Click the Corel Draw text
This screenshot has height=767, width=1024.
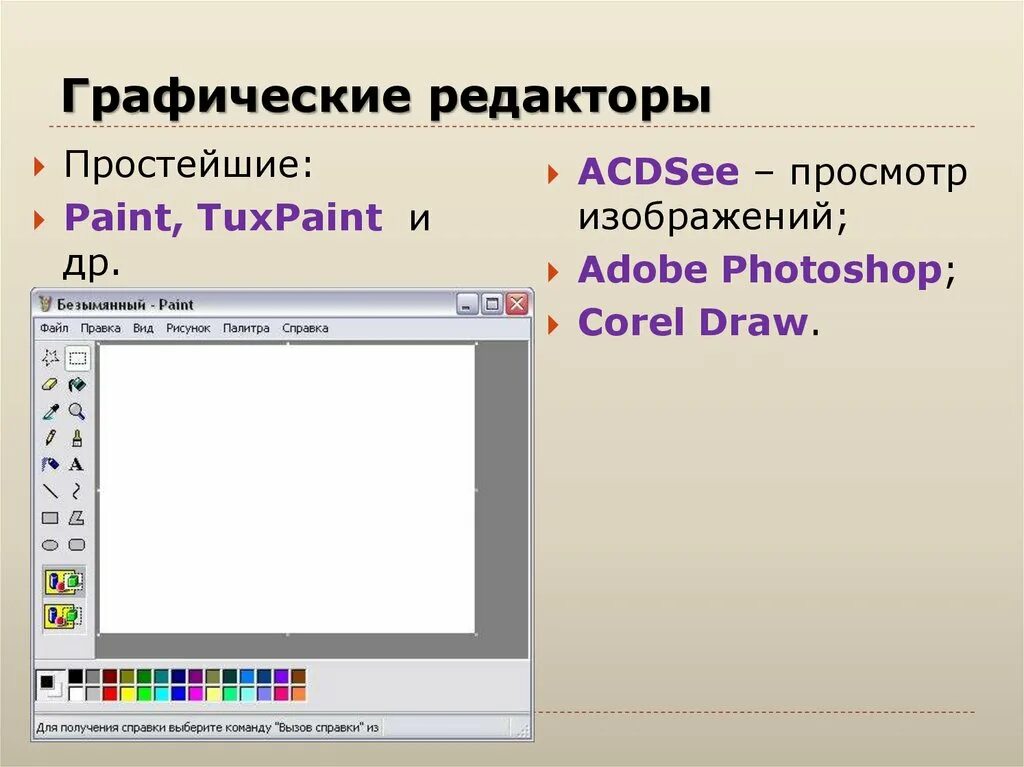pos(693,322)
